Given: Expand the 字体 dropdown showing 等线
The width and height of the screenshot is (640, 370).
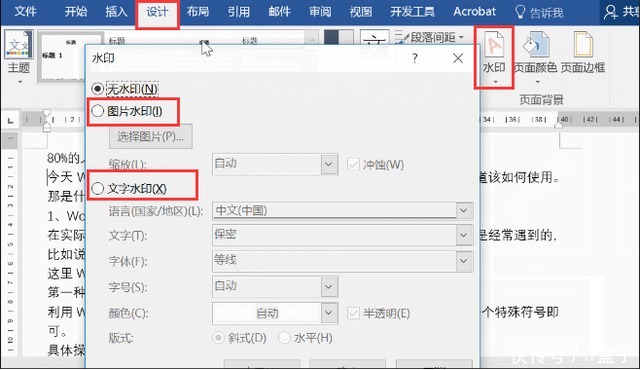Looking at the screenshot, I should 464,261.
